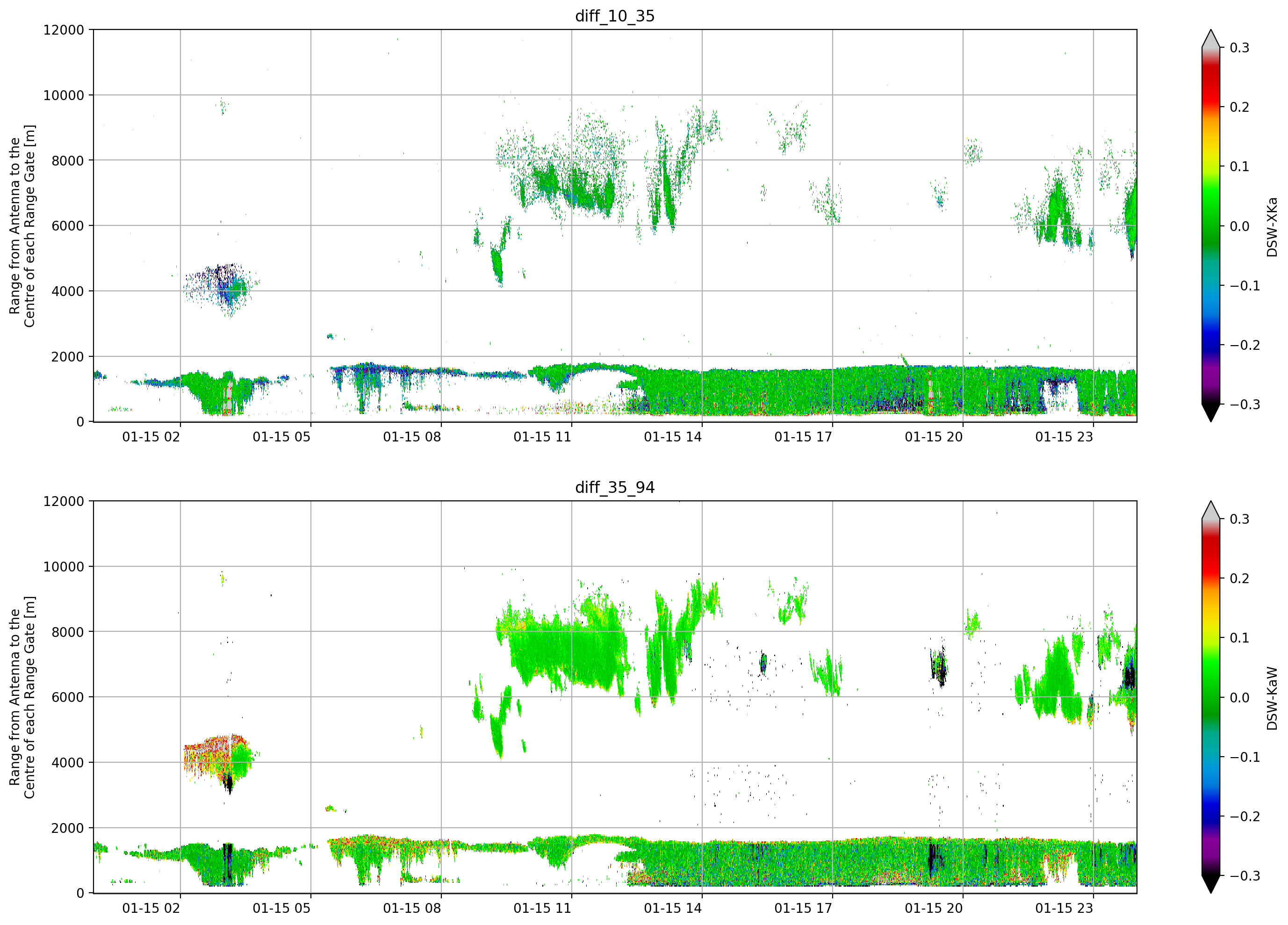The height and width of the screenshot is (925, 1288).
Task: Click the 01-15 05 time tick under diff_35_94
Action: [282, 909]
